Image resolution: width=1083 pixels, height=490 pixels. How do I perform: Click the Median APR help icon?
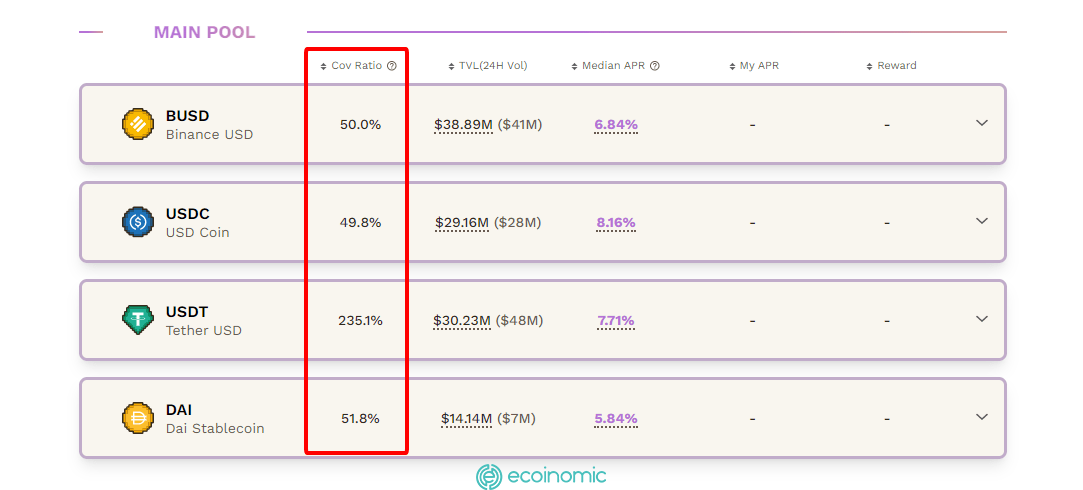click(x=655, y=66)
